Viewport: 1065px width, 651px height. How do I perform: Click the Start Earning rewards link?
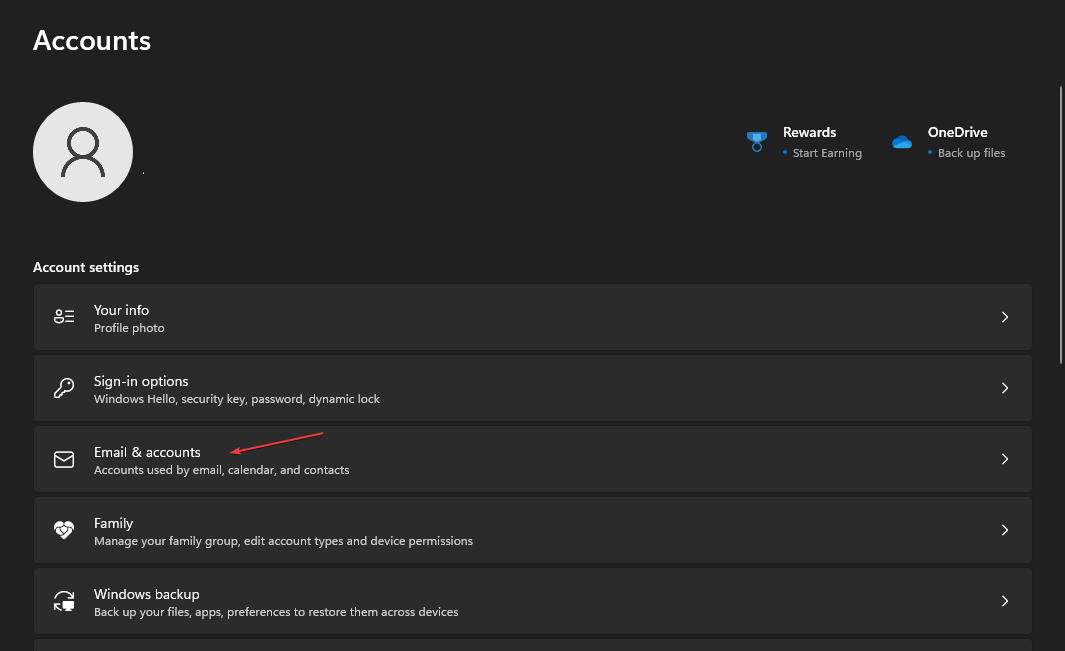pyautogui.click(x=826, y=153)
